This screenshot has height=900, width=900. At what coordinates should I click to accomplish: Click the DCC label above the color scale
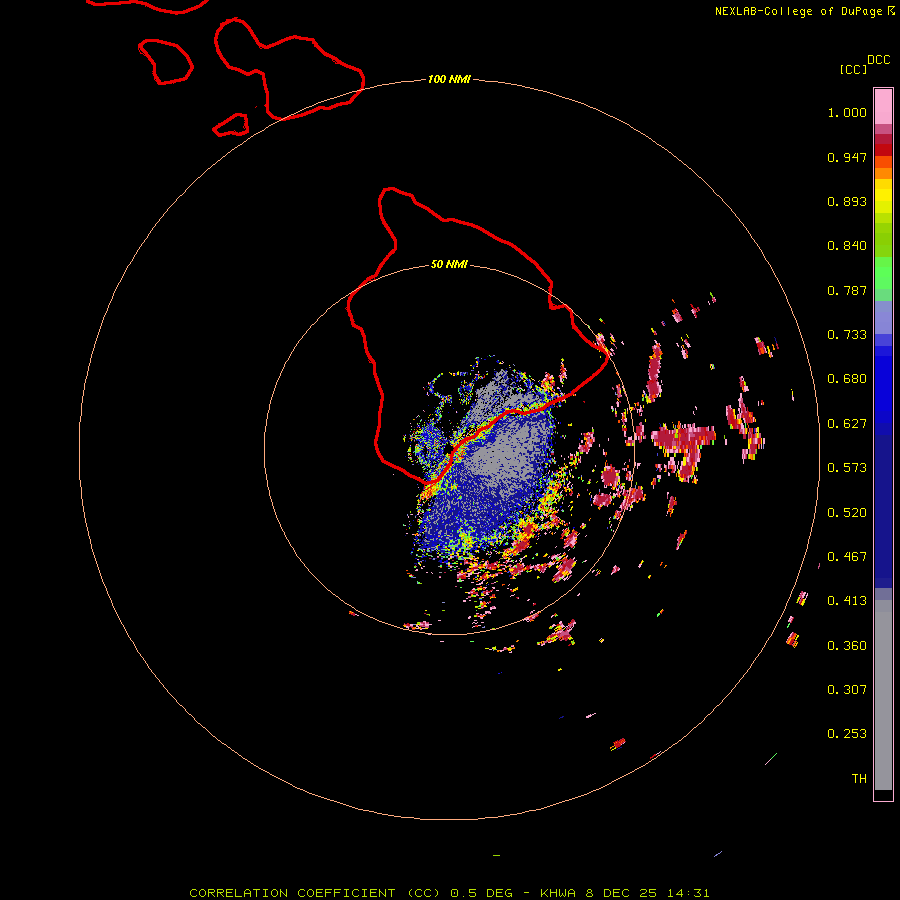(878, 60)
